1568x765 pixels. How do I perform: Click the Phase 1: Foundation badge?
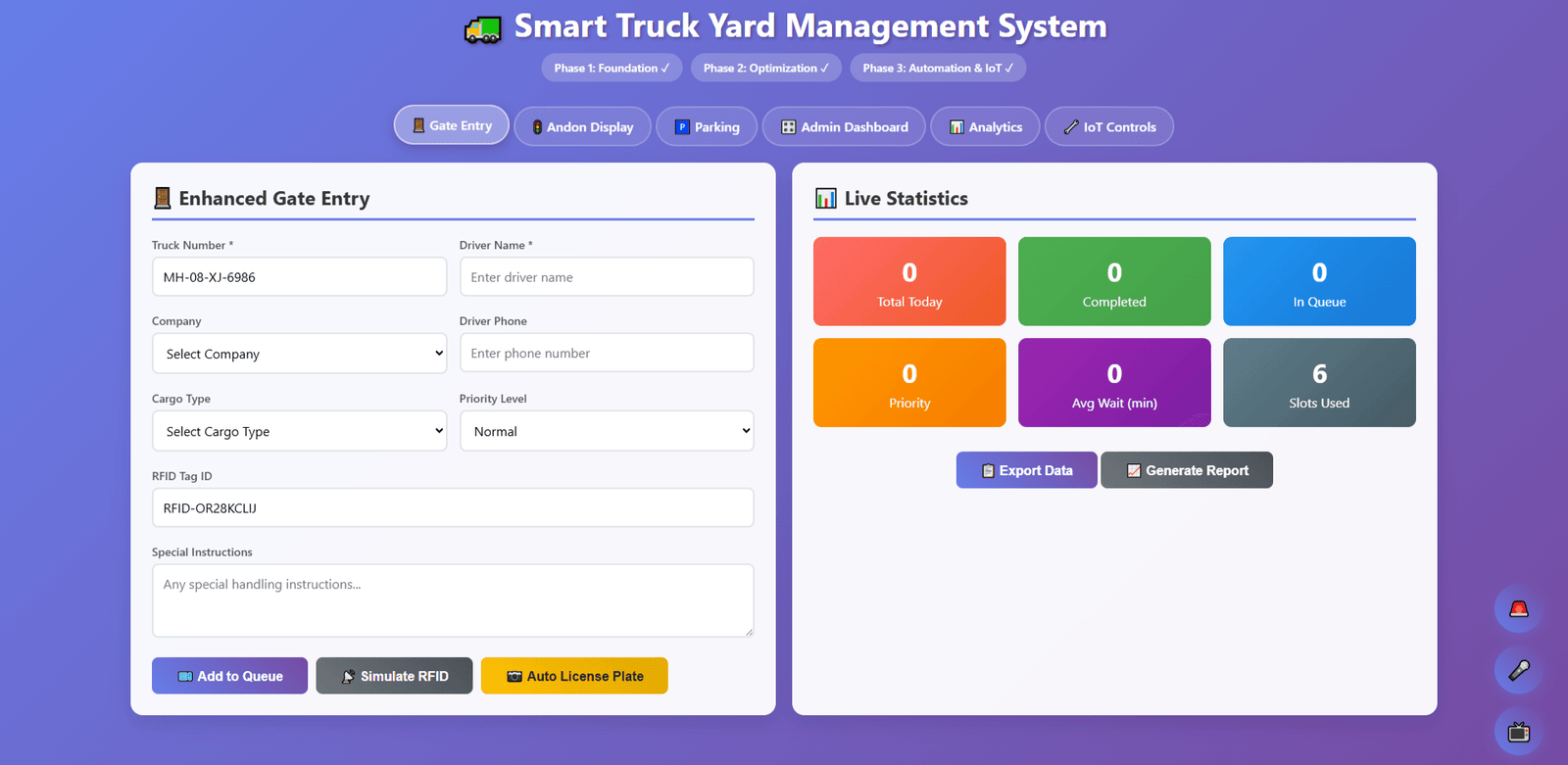612,68
